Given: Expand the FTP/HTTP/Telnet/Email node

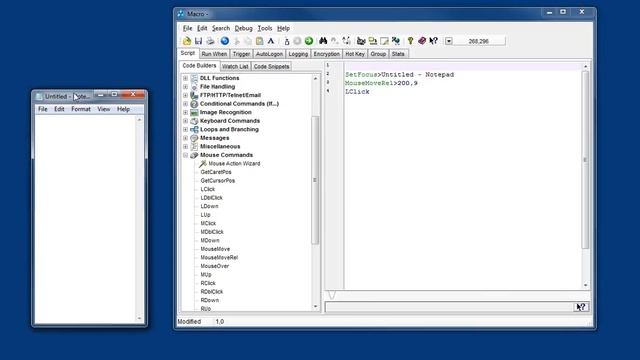Looking at the screenshot, I should pyautogui.click(x=185, y=95).
